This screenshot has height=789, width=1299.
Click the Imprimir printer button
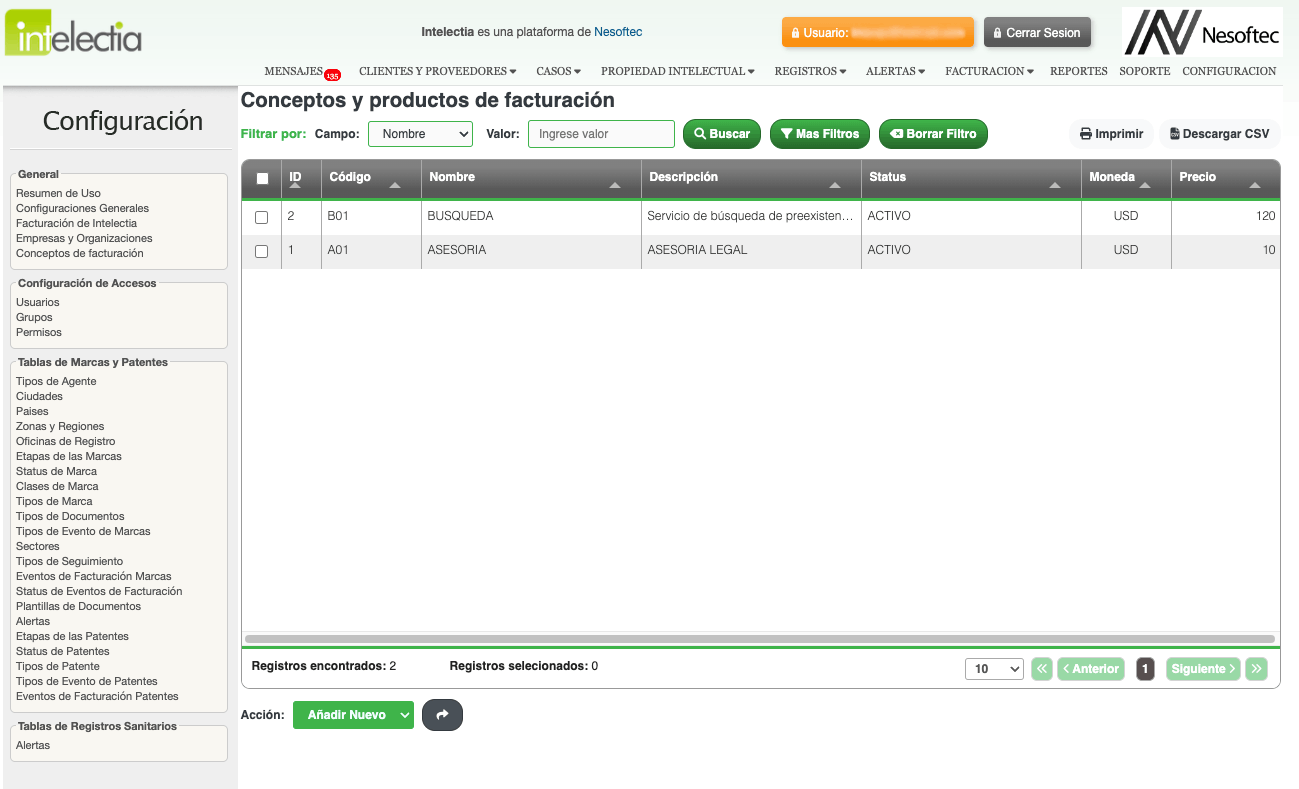[x=1111, y=134]
